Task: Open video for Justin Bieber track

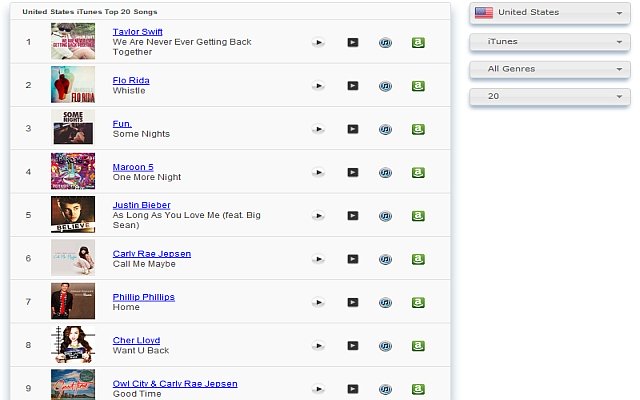Action: pyautogui.click(x=353, y=216)
